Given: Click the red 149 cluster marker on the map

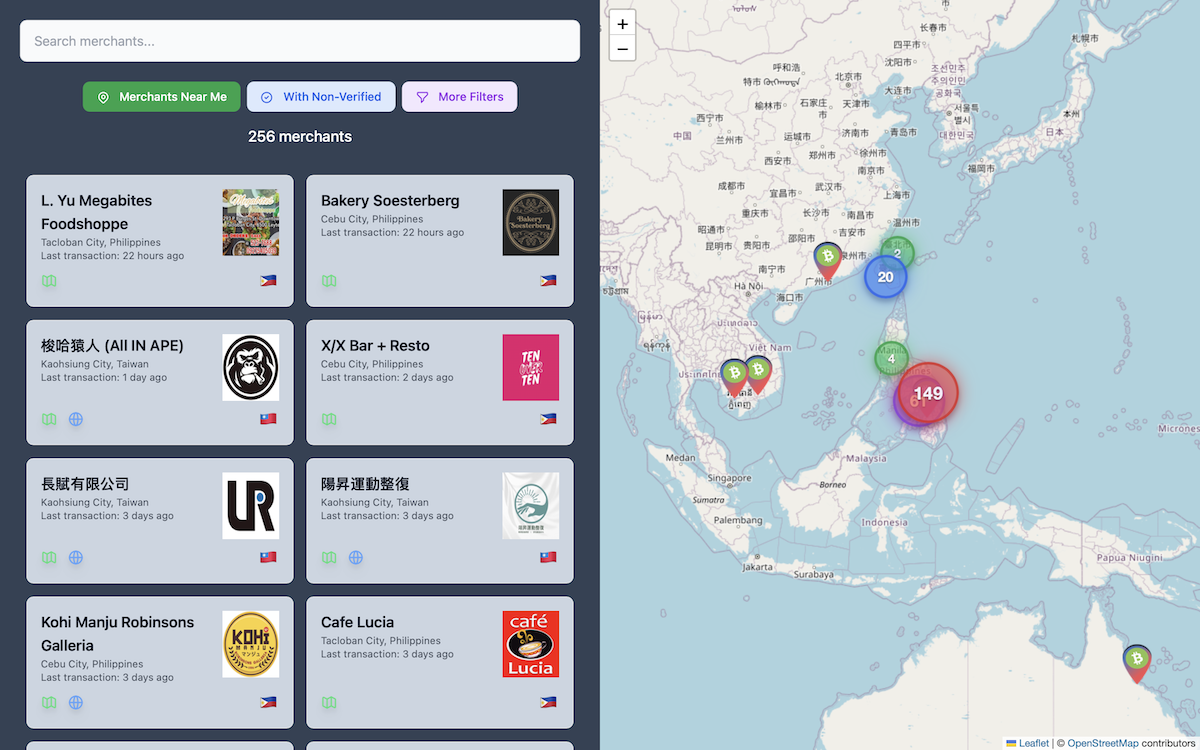Looking at the screenshot, I should [925, 392].
